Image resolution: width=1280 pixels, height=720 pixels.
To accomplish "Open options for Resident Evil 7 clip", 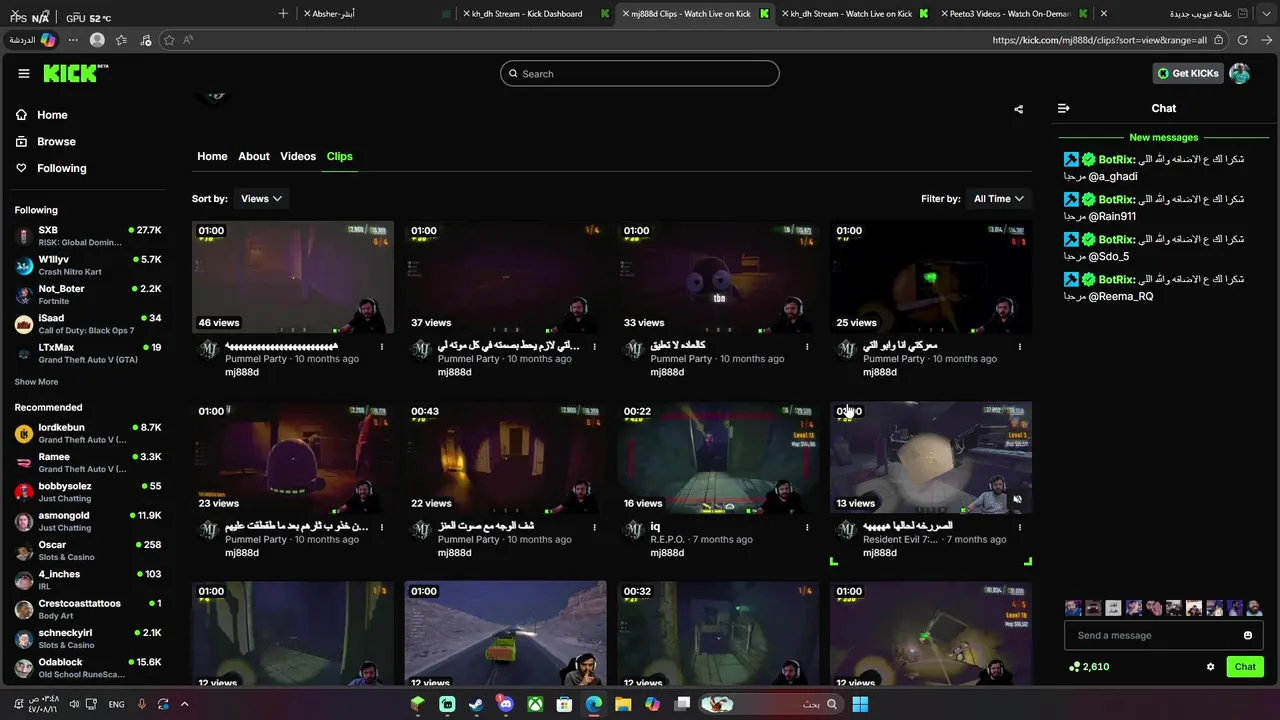I will 1020,527.
